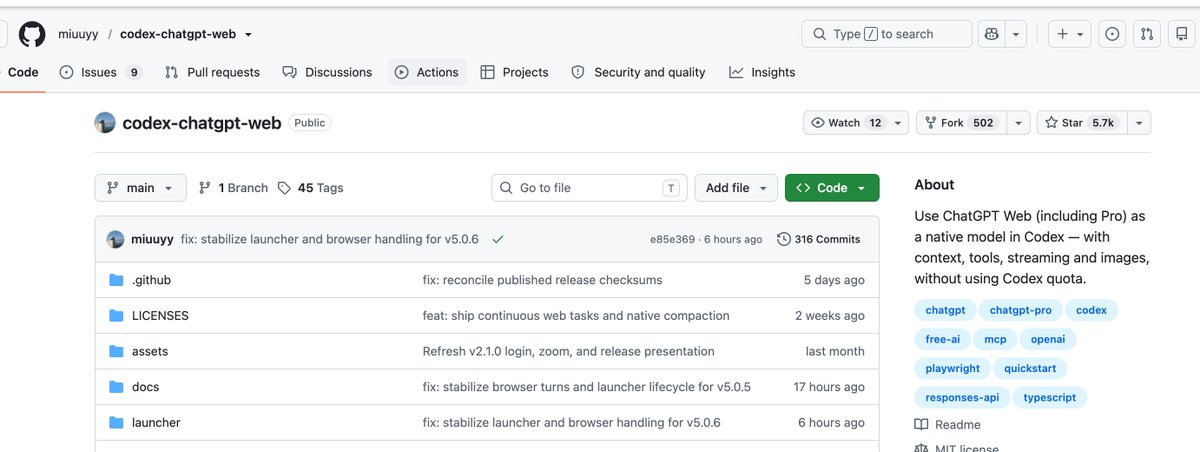Open the GitHub home logo

click(x=32, y=34)
